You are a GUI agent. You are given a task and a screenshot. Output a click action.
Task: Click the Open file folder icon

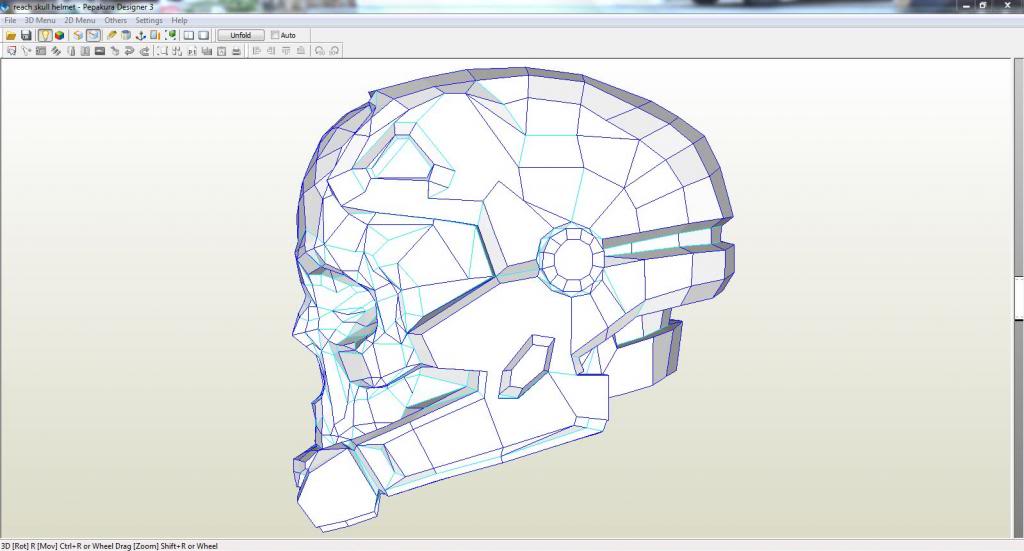click(x=11, y=35)
